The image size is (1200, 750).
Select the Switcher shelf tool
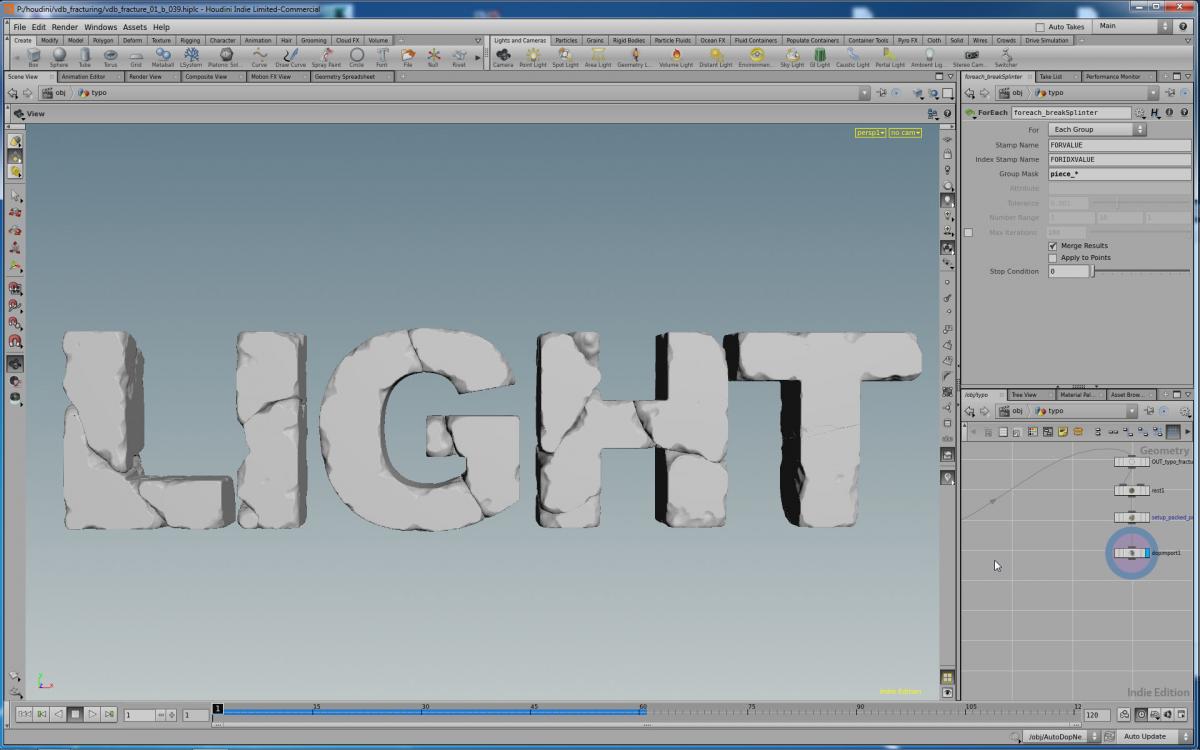(x=1005, y=57)
